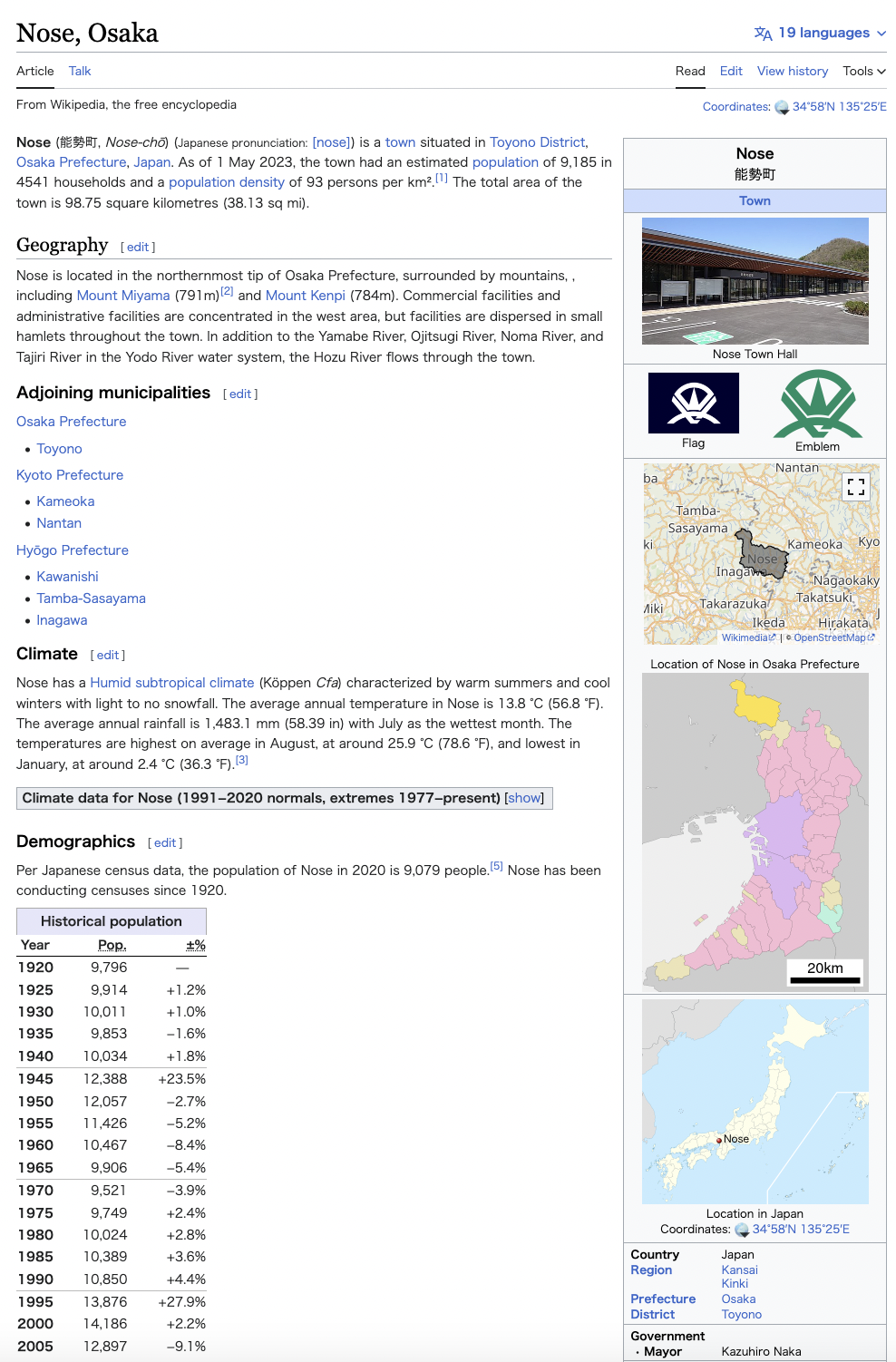Image resolution: width=896 pixels, height=1362 pixels.
Task: Open the Toyono District link
Action: pyautogui.click(x=538, y=142)
